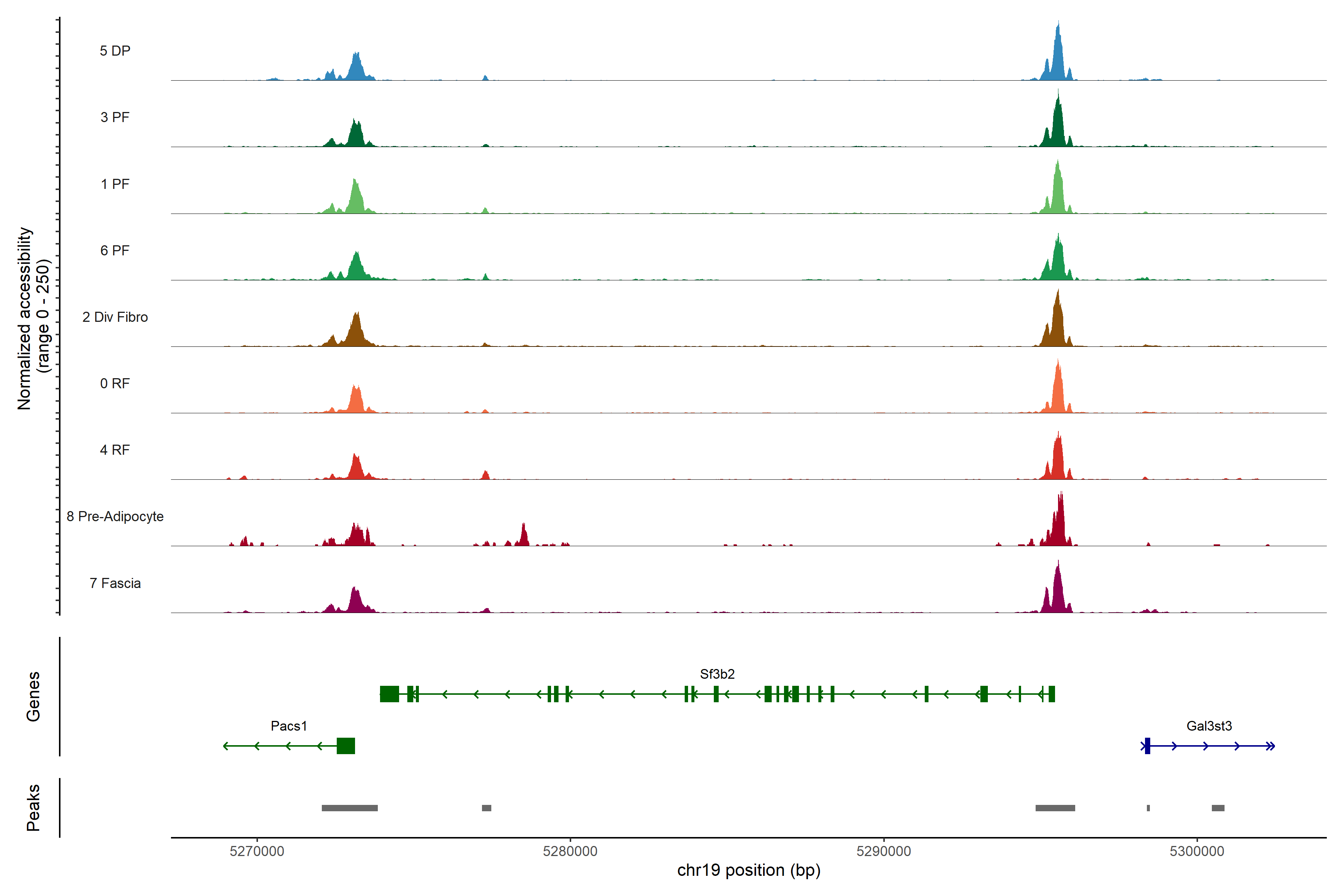
Task: Click the Pacs1 gene label
Action: click(x=289, y=726)
